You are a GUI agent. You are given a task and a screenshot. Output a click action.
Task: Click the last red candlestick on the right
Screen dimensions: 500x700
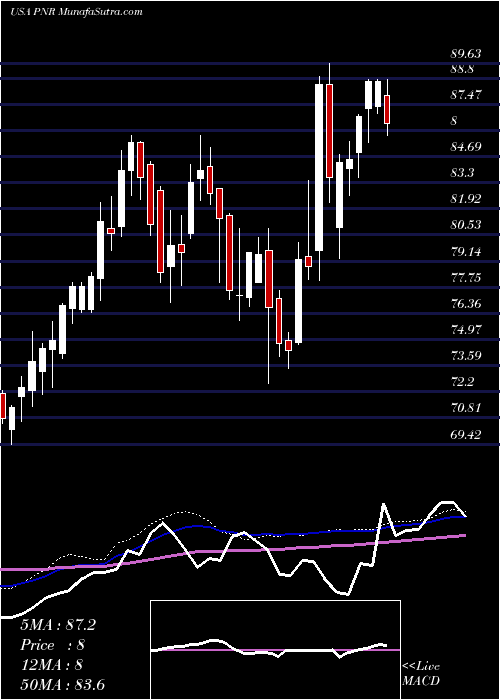coord(387,107)
